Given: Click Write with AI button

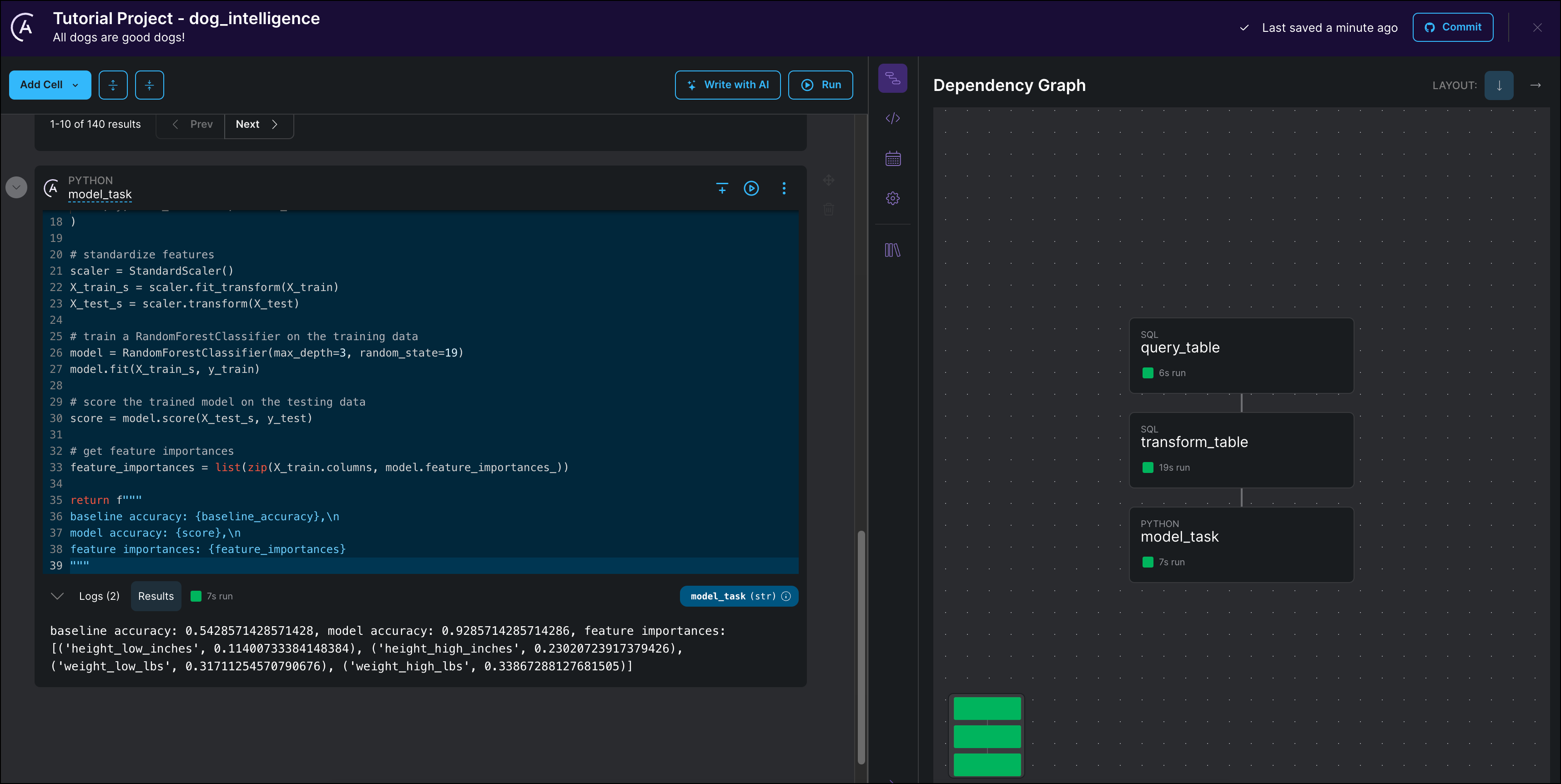Looking at the screenshot, I should 727,85.
